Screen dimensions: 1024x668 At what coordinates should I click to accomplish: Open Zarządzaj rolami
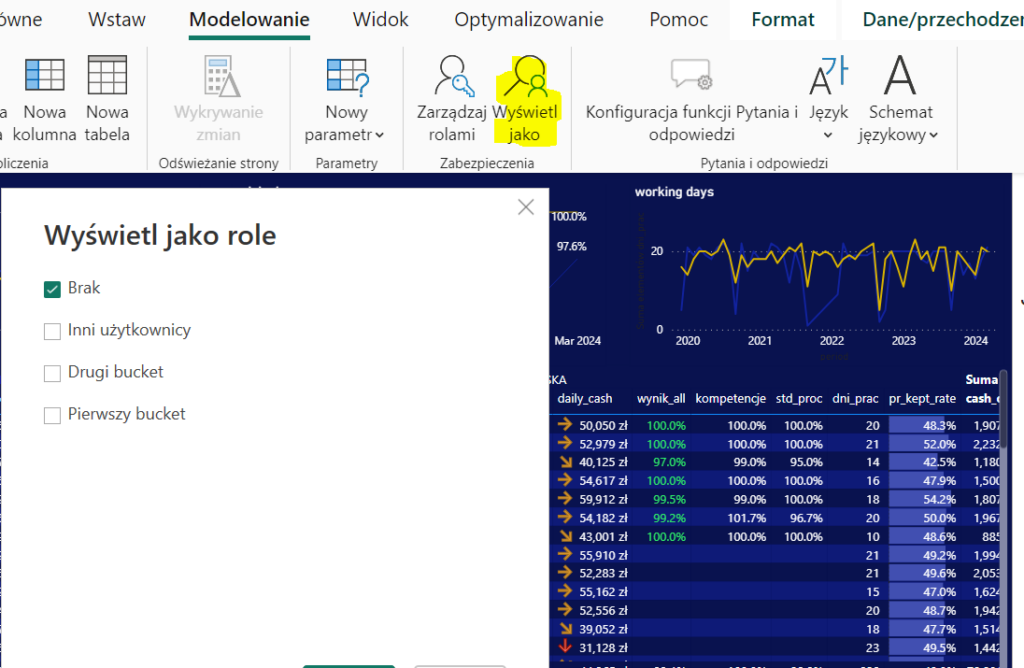pyautogui.click(x=452, y=76)
